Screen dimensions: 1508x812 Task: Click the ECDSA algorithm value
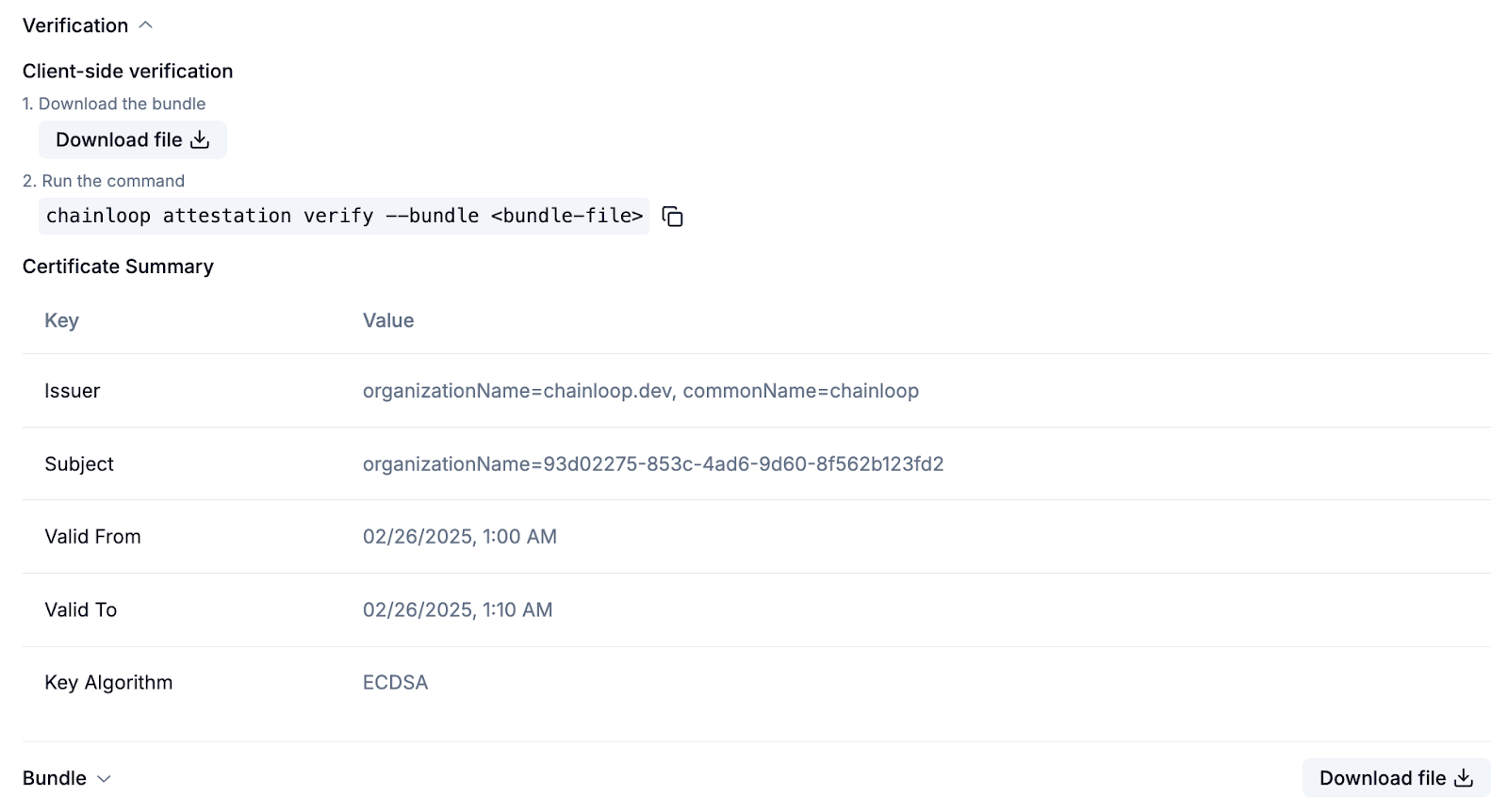[x=395, y=682]
